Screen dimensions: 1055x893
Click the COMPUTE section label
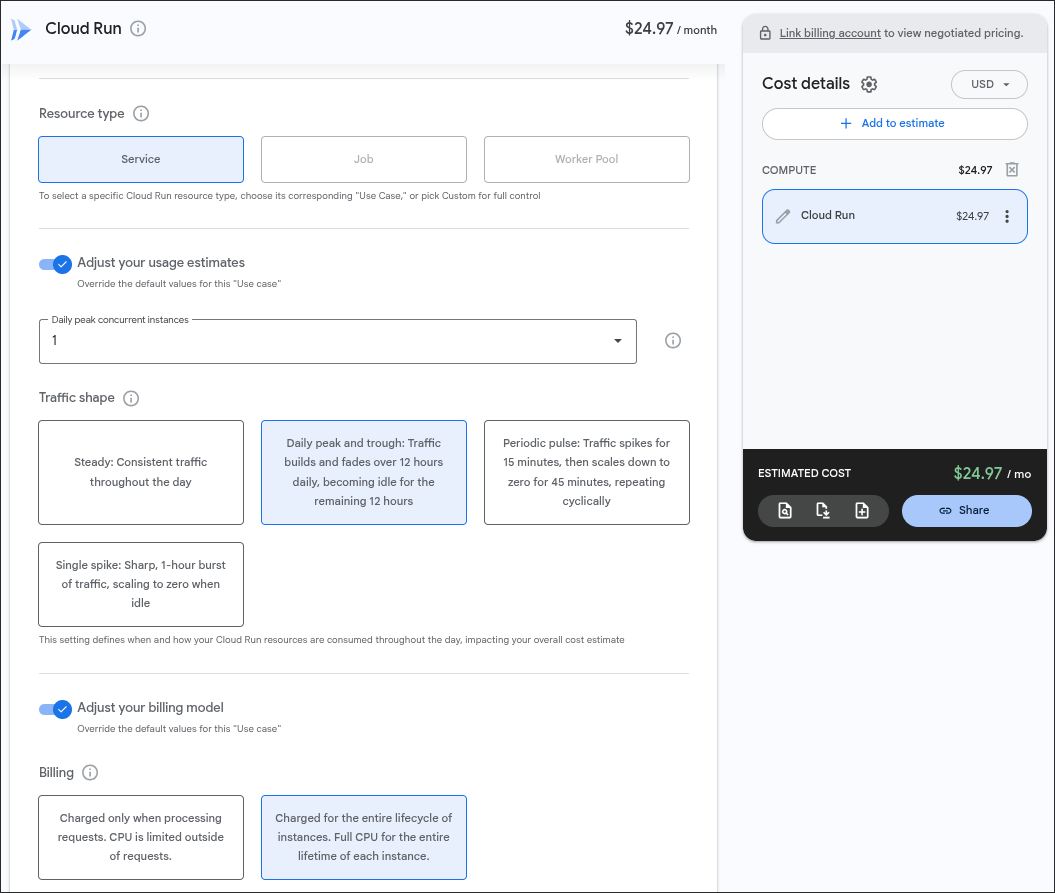tap(789, 170)
